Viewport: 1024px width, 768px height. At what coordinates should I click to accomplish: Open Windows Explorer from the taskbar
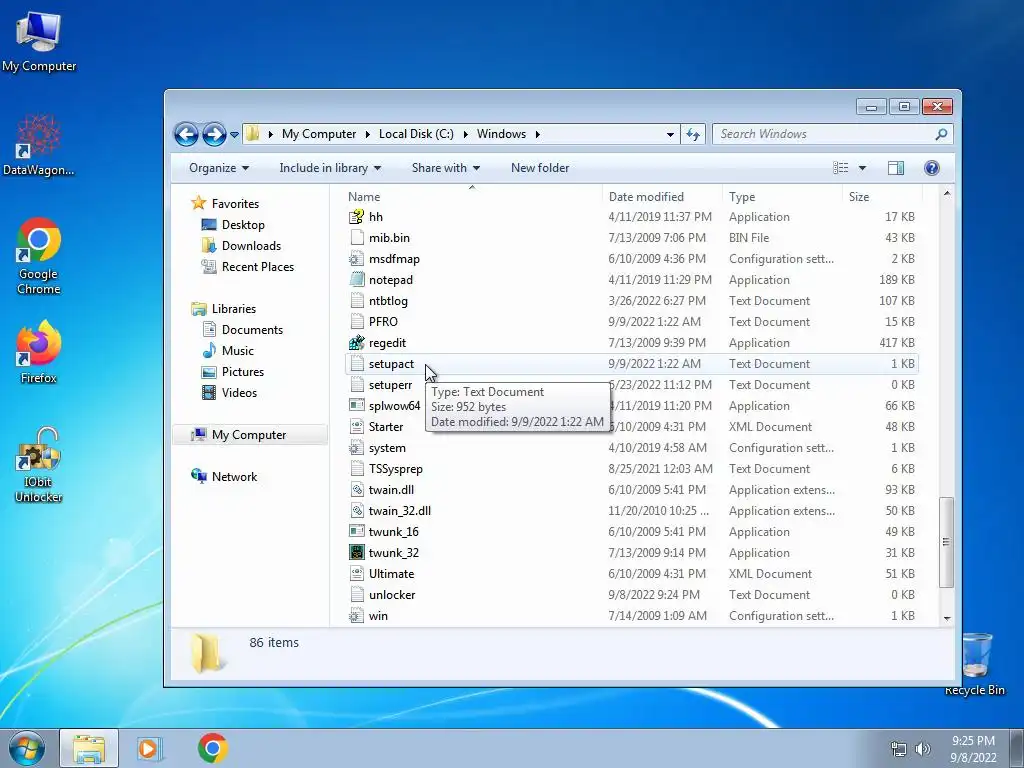click(89, 748)
